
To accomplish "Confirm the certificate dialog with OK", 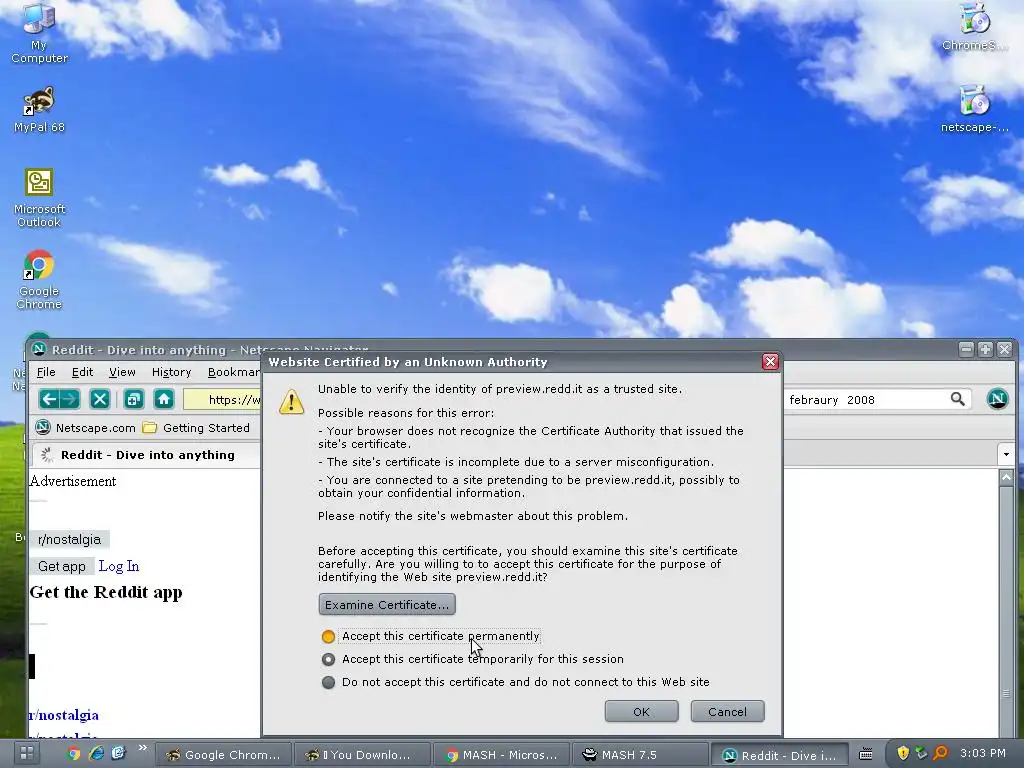I will (641, 711).
